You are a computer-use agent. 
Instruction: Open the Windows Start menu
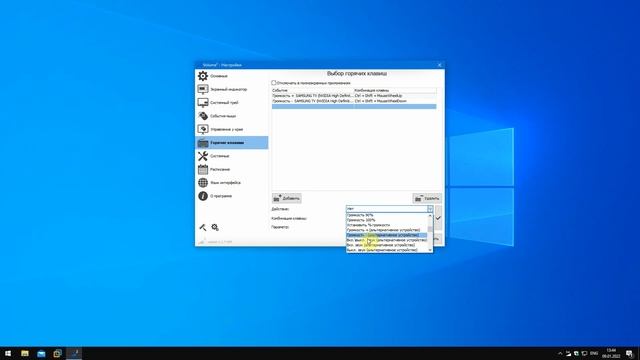(8, 353)
